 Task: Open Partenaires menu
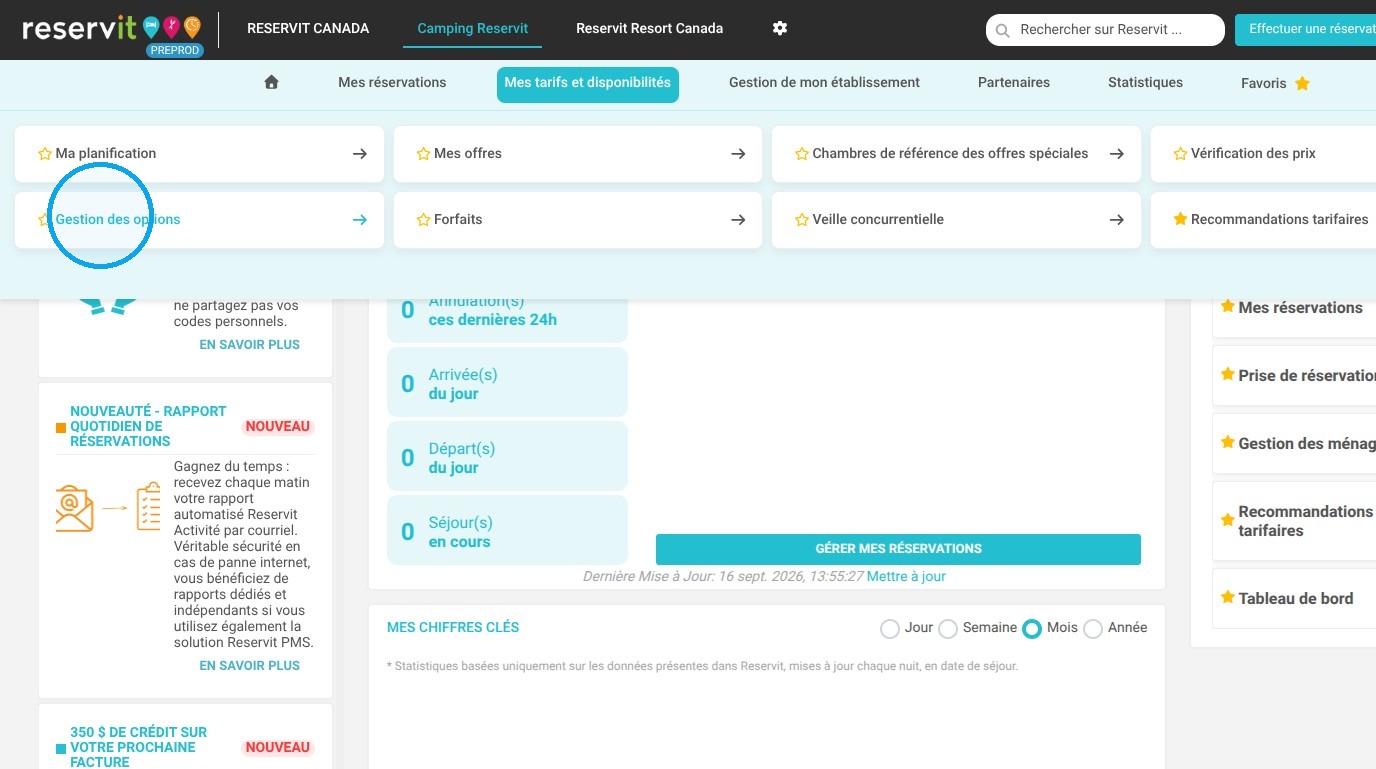[1014, 83]
